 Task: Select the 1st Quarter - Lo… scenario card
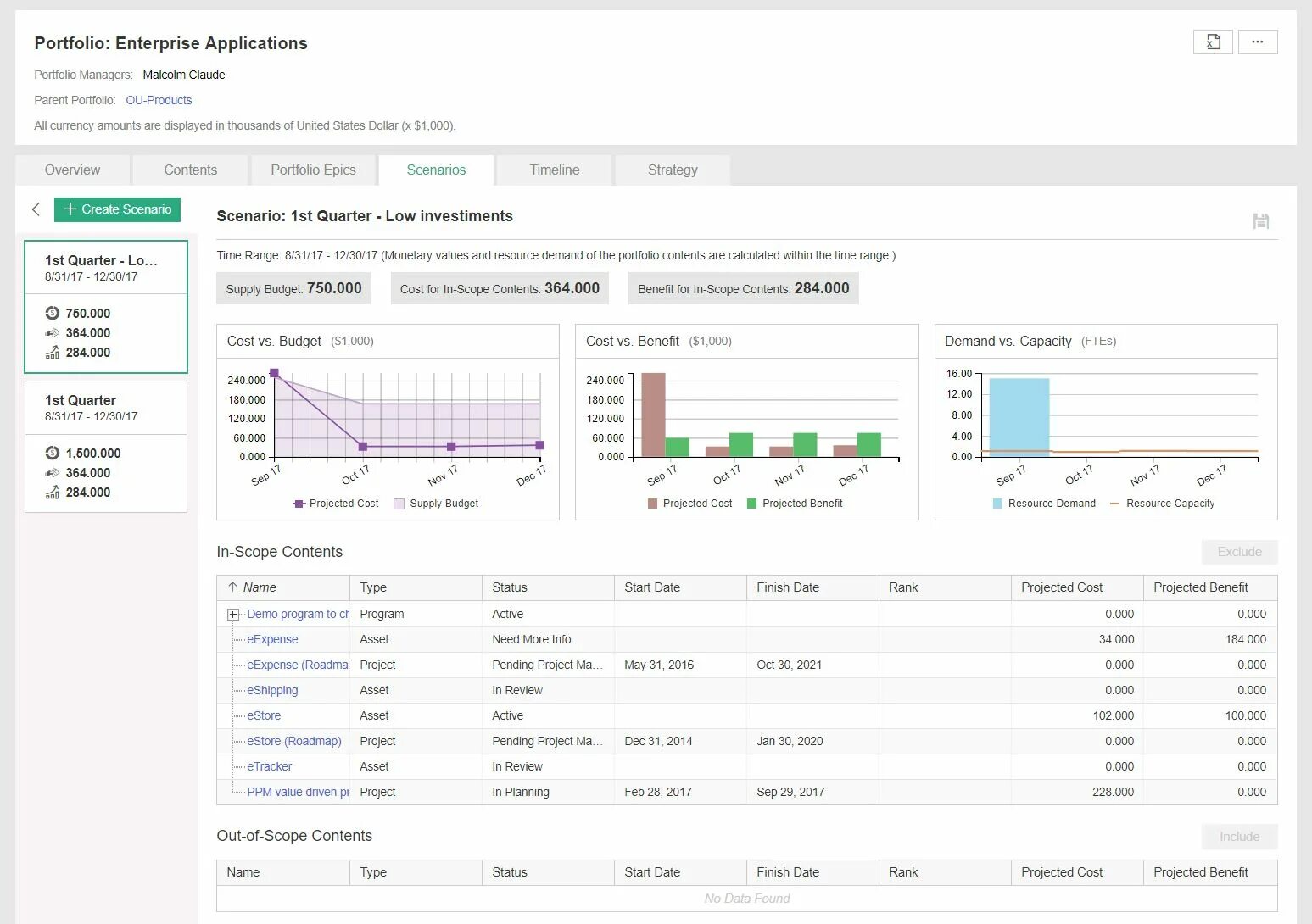pyautogui.click(x=106, y=307)
